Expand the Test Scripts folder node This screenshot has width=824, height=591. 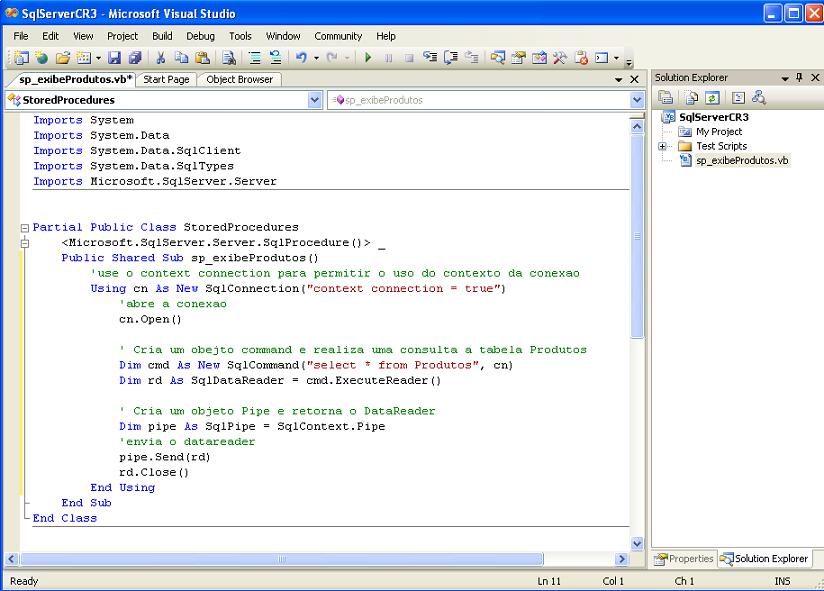[662, 146]
